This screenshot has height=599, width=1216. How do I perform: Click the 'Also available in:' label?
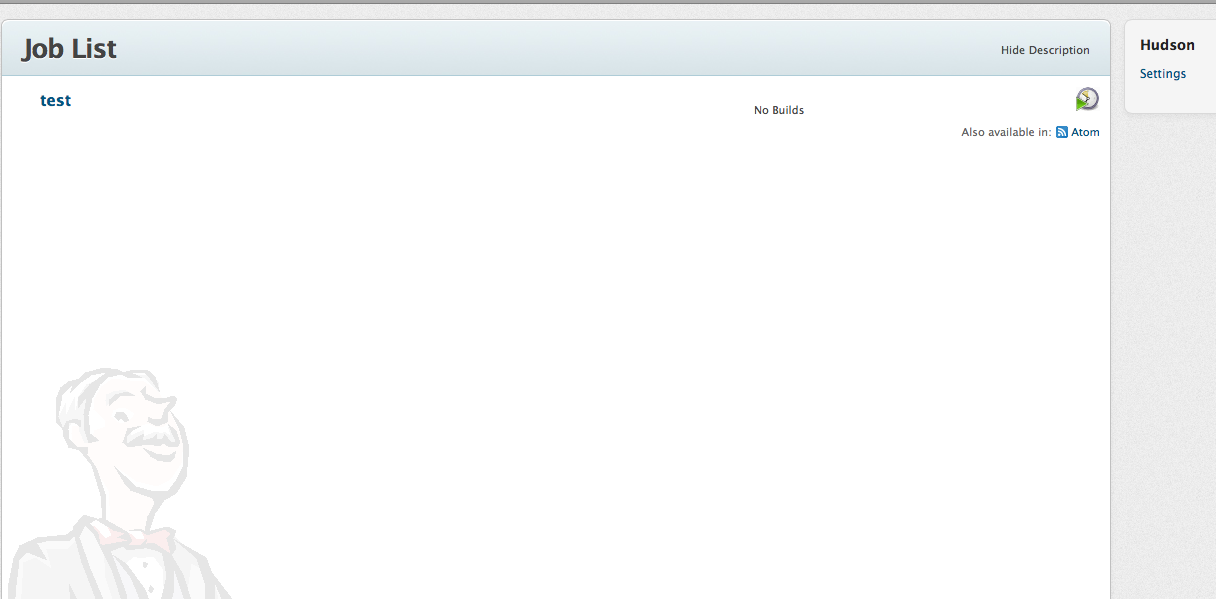(1005, 132)
